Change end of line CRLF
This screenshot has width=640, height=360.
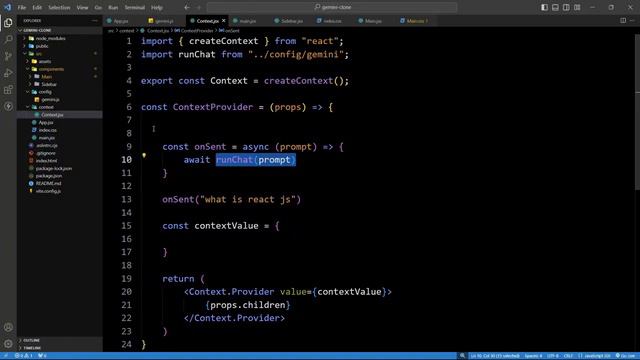[568, 356]
